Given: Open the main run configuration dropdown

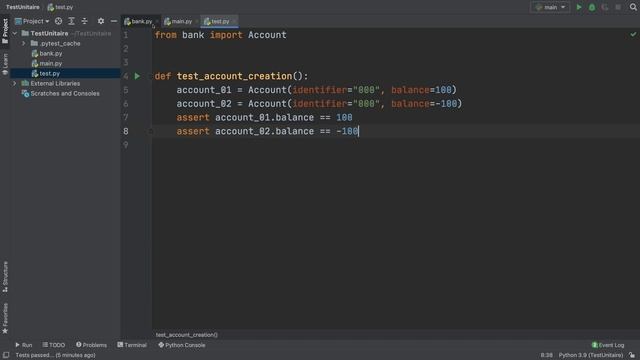Looking at the screenshot, I should pos(550,7).
